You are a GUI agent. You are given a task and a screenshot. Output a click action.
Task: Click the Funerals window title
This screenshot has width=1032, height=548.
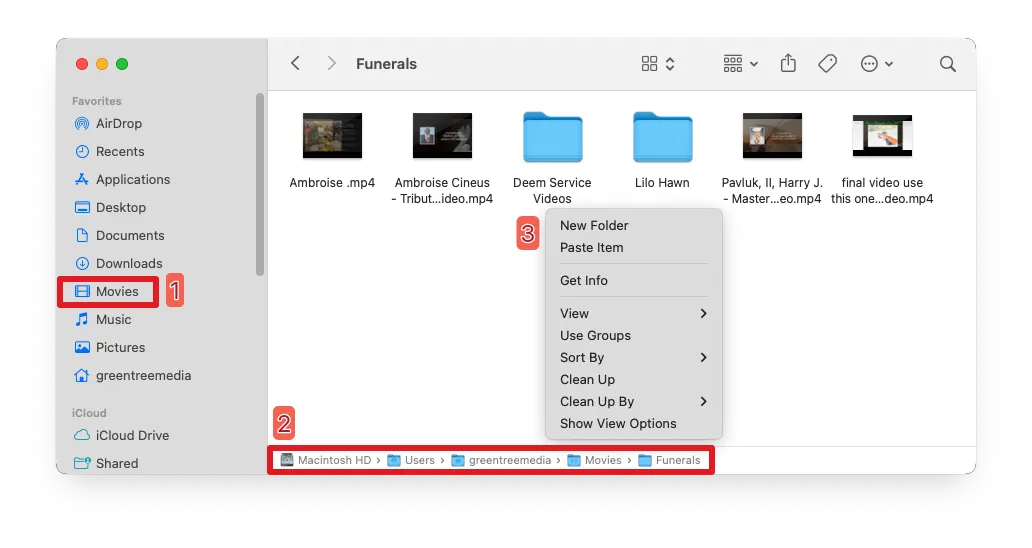pos(386,64)
